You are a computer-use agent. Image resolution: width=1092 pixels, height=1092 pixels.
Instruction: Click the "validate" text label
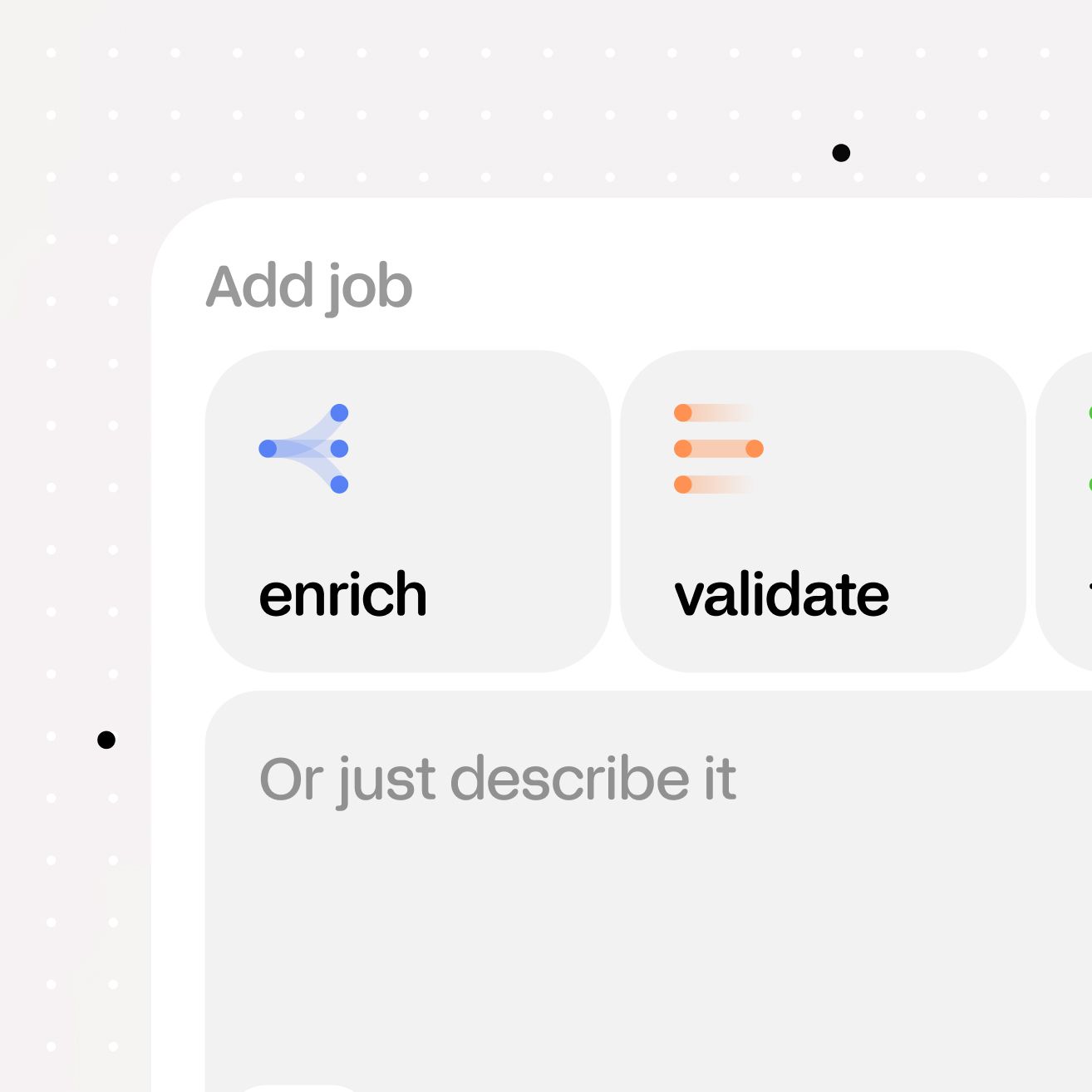point(781,595)
